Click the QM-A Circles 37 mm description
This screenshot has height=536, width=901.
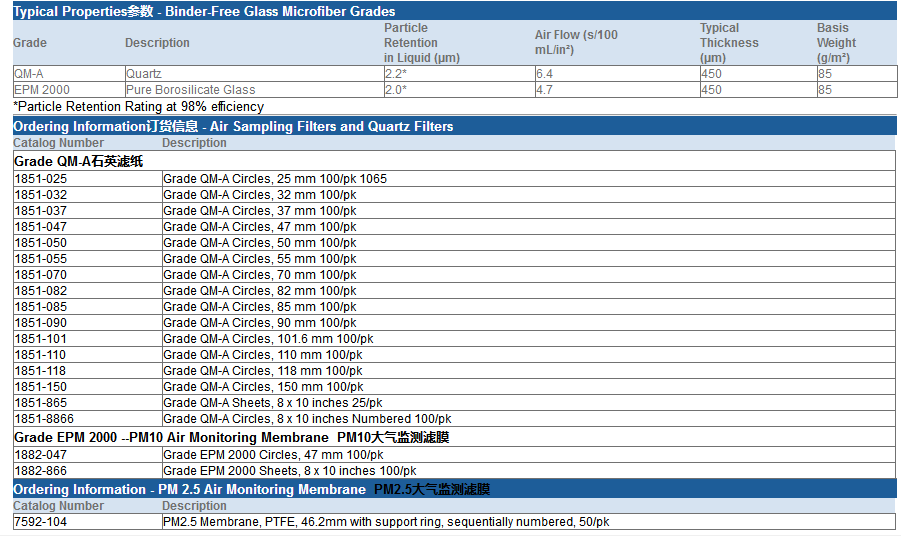(x=260, y=211)
